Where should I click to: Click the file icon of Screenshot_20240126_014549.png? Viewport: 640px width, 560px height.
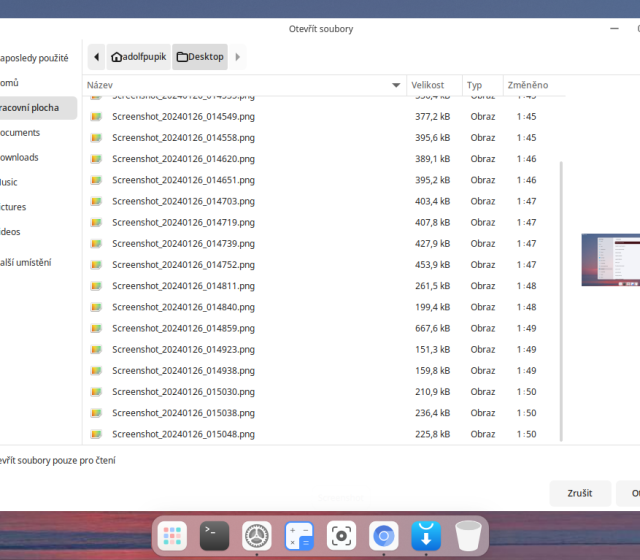[97, 117]
